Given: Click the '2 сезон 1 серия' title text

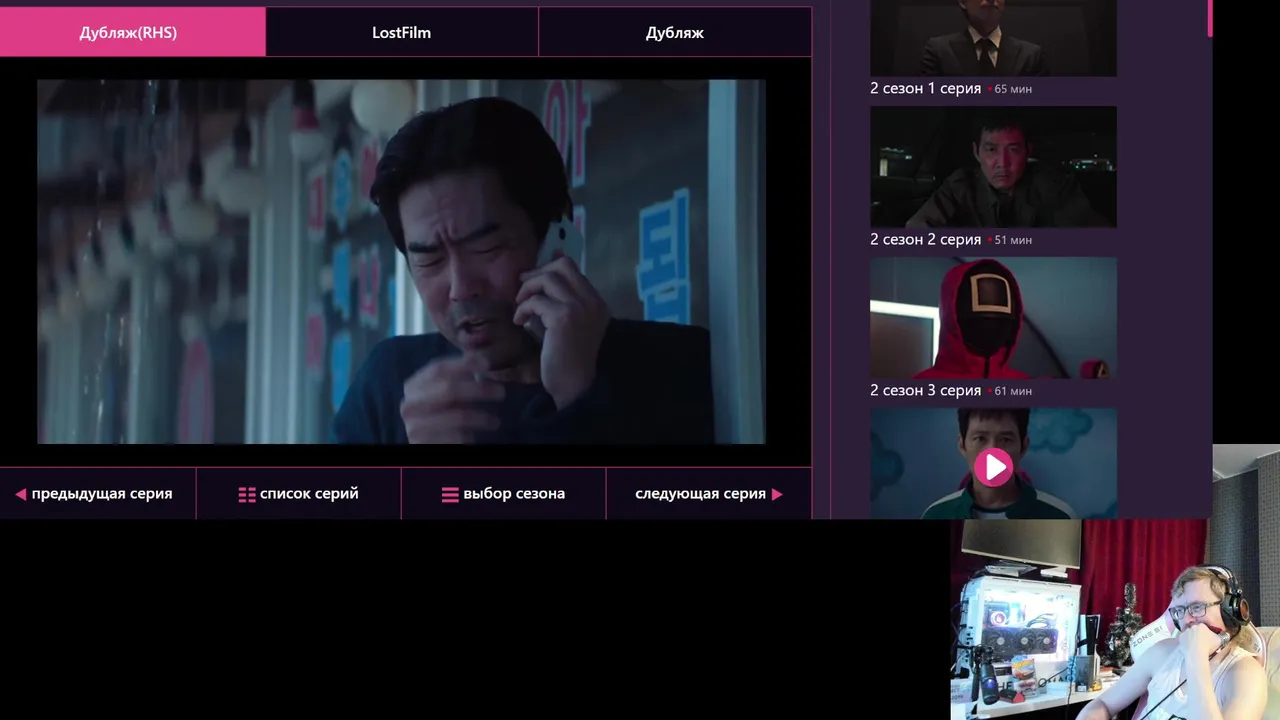Looking at the screenshot, I should 925,88.
